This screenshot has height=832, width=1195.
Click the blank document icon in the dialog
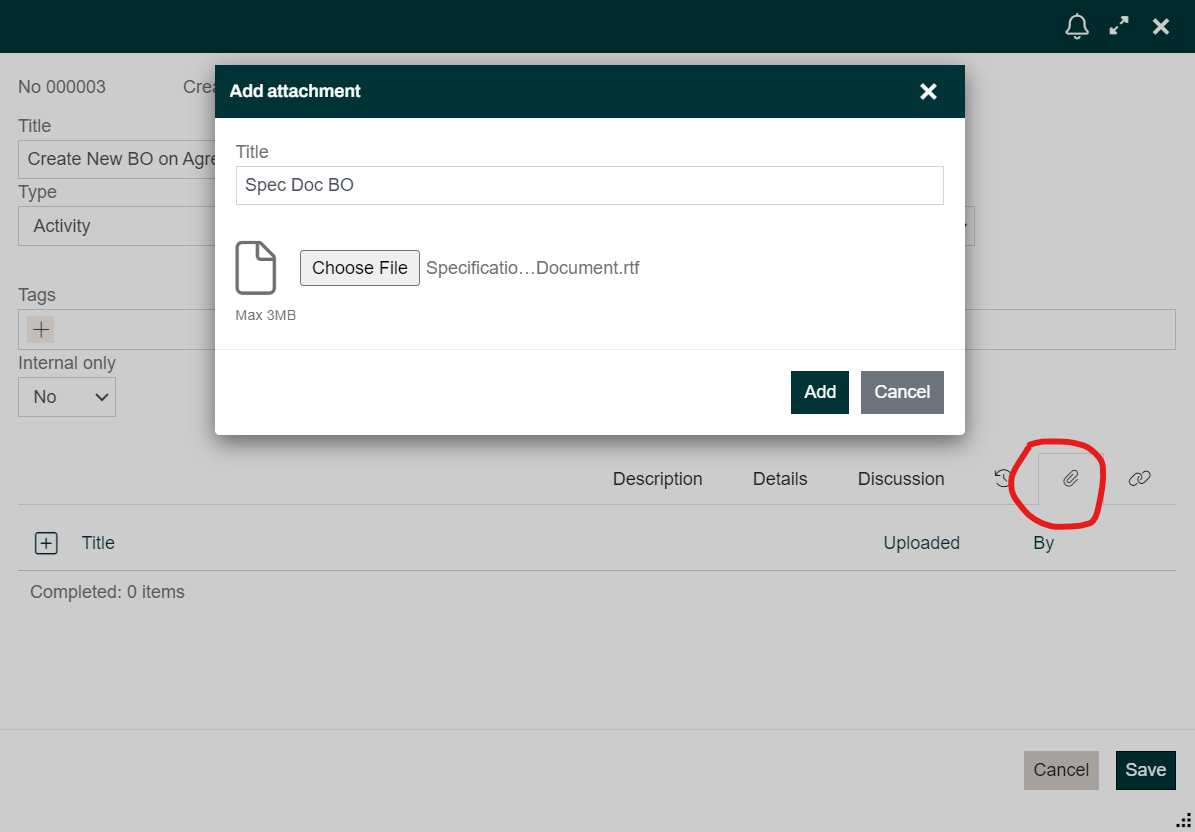pyautogui.click(x=256, y=267)
